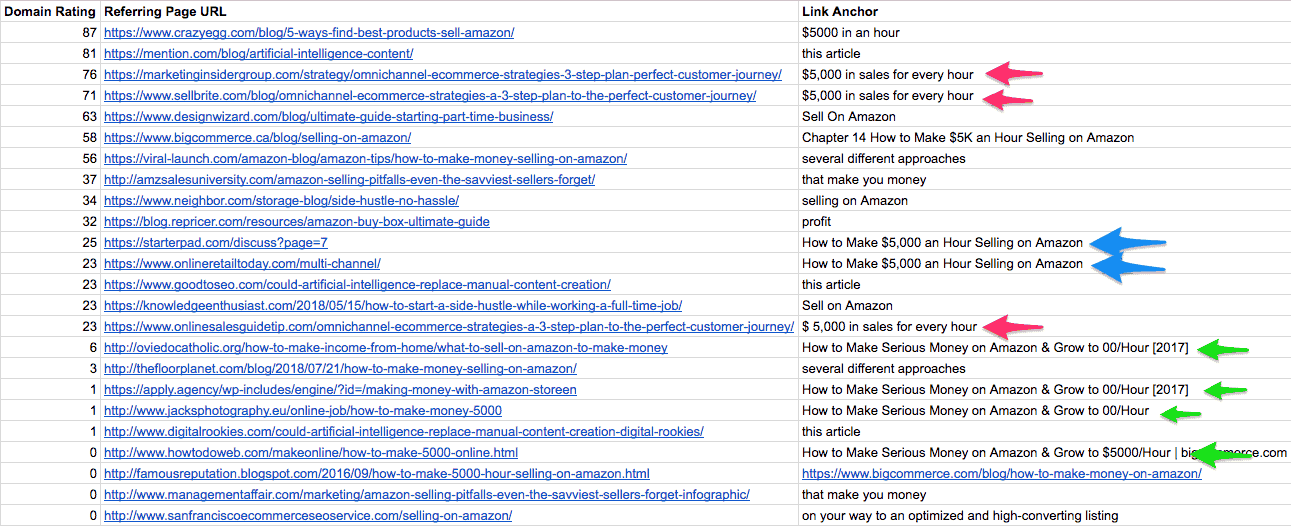
Task: Open the oviedocatholic.org make-income link
Action: (386, 347)
